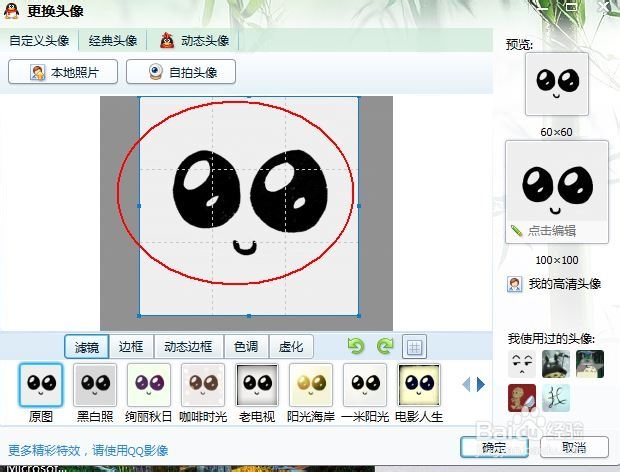Screen dimensions: 620x472
Task: Apply the 阳光海岸 filter thumbnail
Action: pos(311,385)
